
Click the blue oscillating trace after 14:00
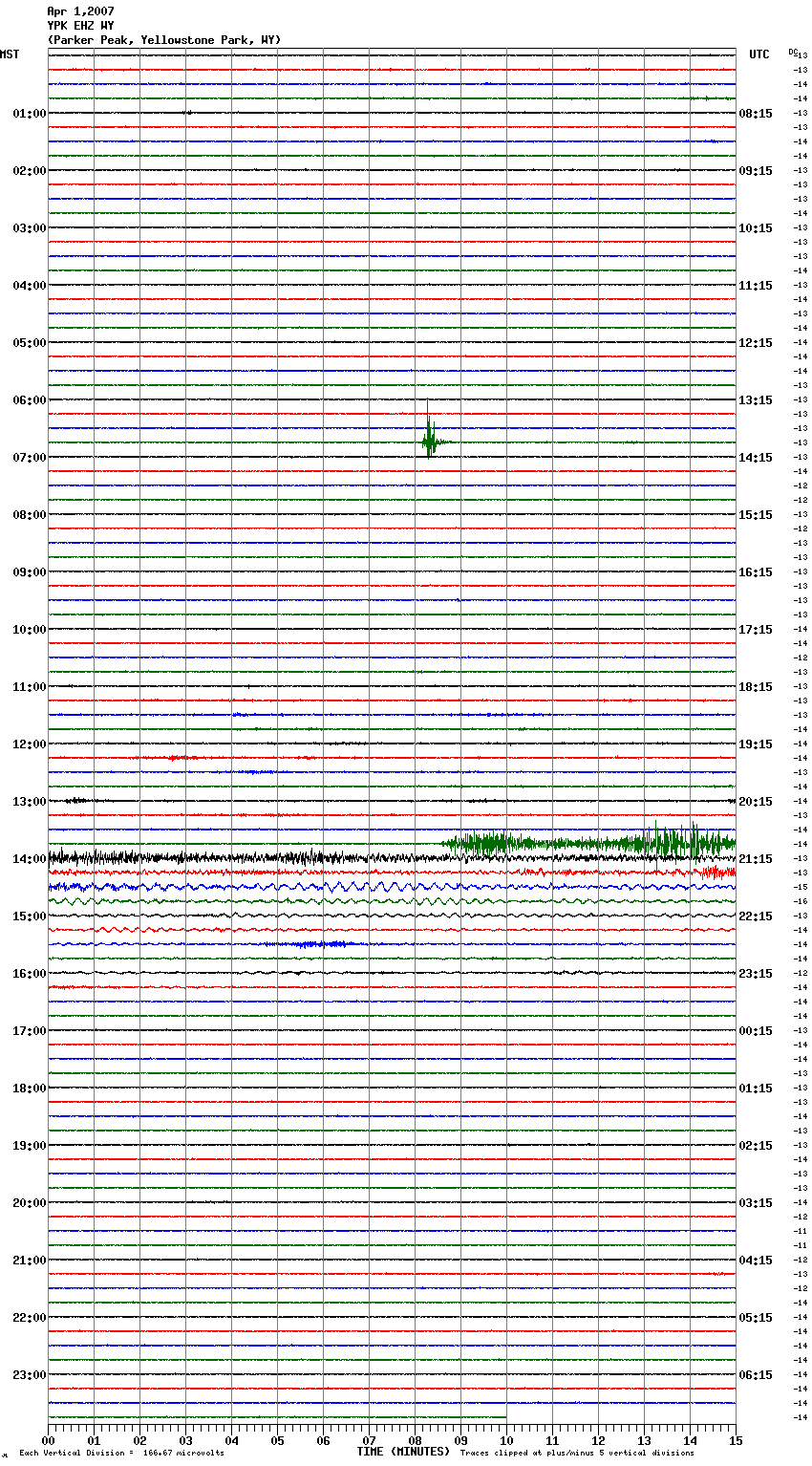tap(392, 887)
